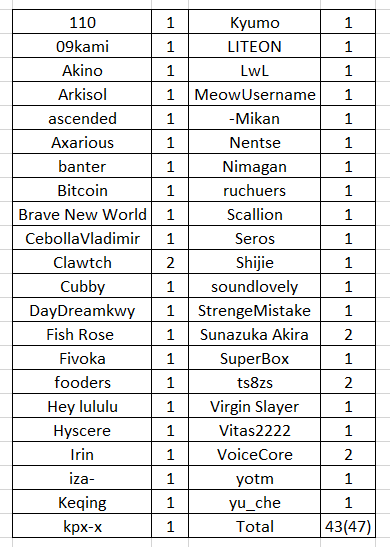
Task: Click the DayDreamkwy cell
Action: coord(82,310)
